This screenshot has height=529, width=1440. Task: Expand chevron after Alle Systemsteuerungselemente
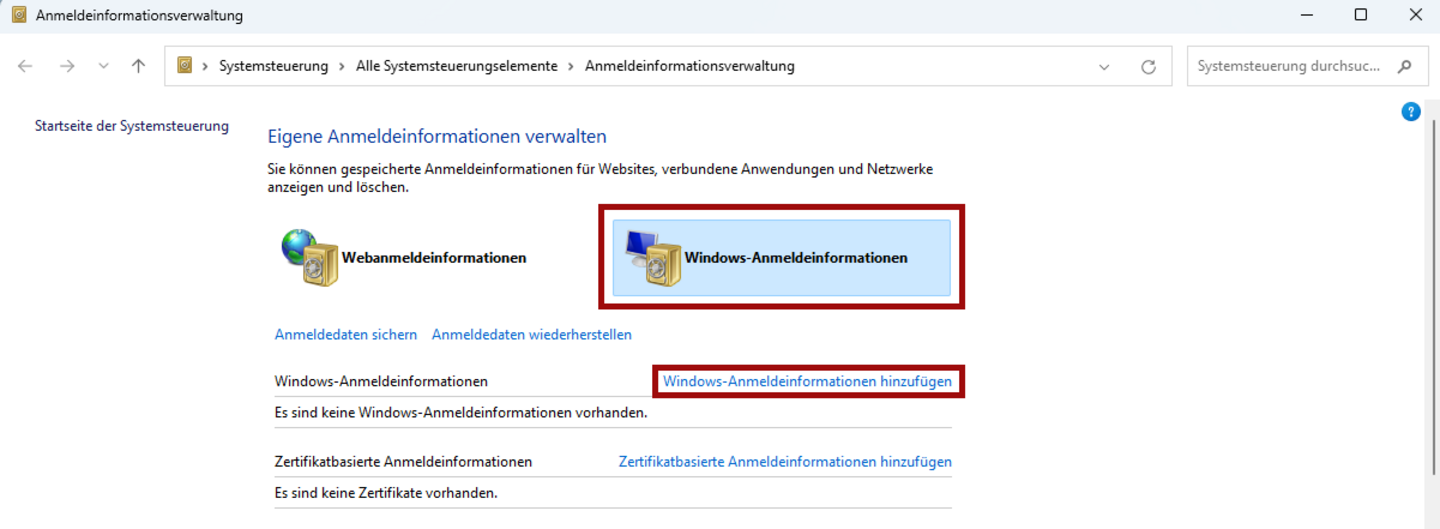pyautogui.click(x=571, y=66)
